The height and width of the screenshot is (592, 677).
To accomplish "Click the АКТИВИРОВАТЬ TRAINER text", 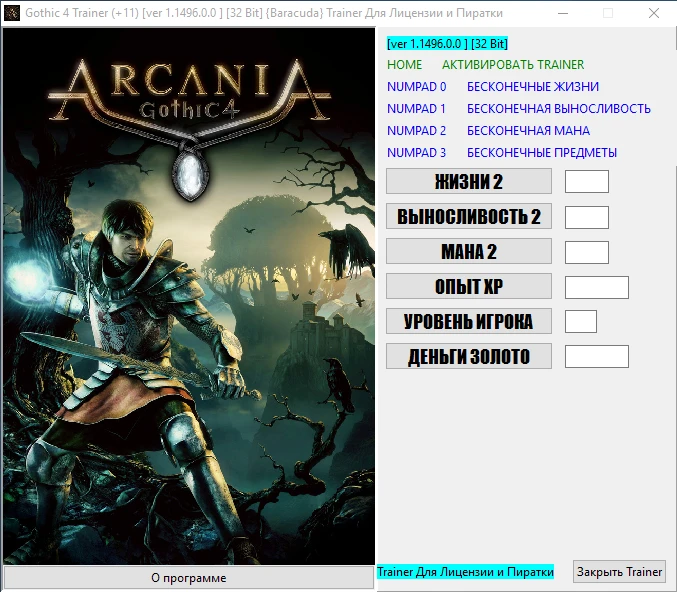I will 513,65.
